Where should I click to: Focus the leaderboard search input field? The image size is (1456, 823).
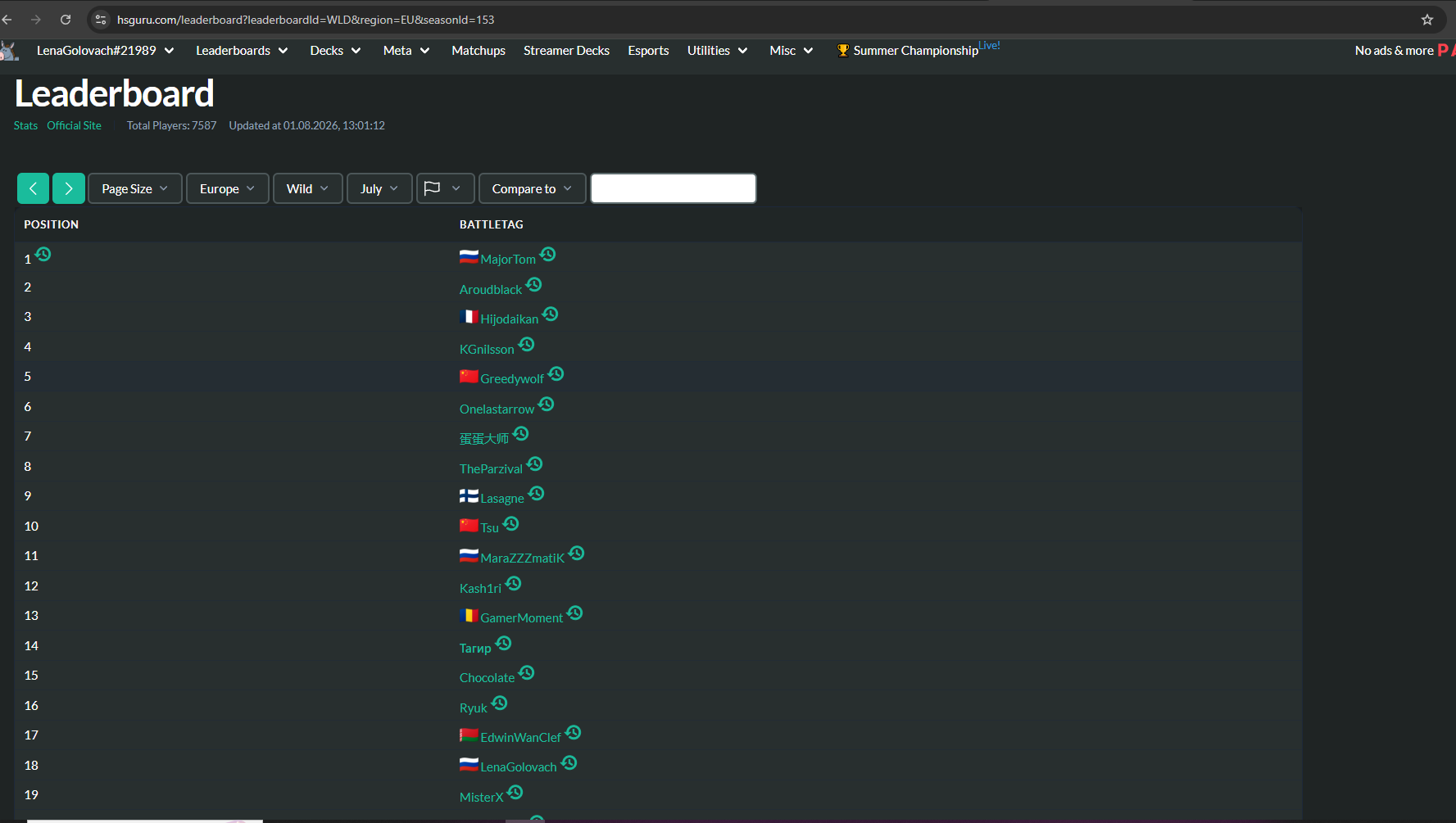point(674,188)
